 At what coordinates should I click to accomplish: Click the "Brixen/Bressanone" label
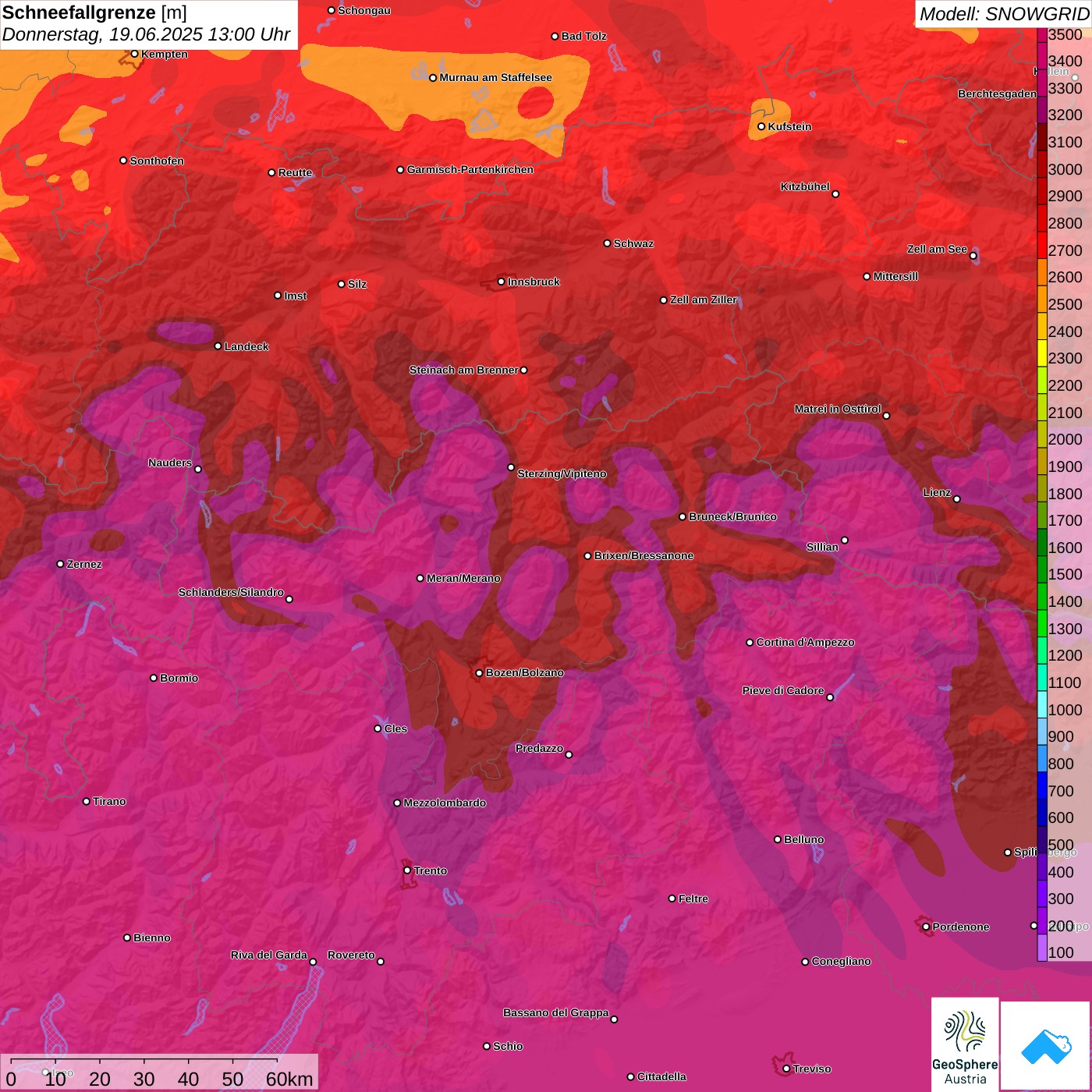pyautogui.click(x=643, y=555)
